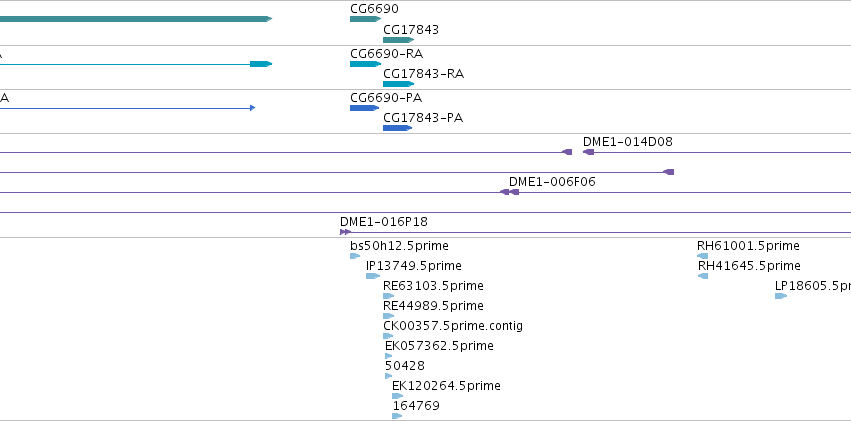Screen dimensions: 851x421
Task: Click the EK120264.5prime feature label
Action: coord(446,386)
